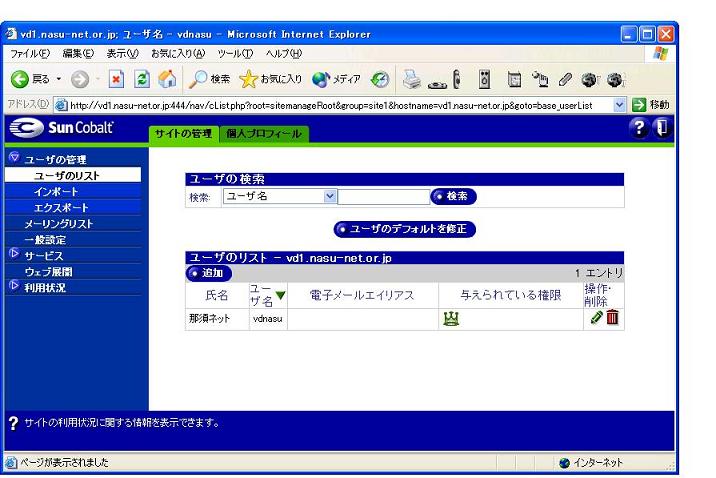The image size is (716, 478).
Task: Click the Sun Cobalt logout door icon
Action: (662, 127)
